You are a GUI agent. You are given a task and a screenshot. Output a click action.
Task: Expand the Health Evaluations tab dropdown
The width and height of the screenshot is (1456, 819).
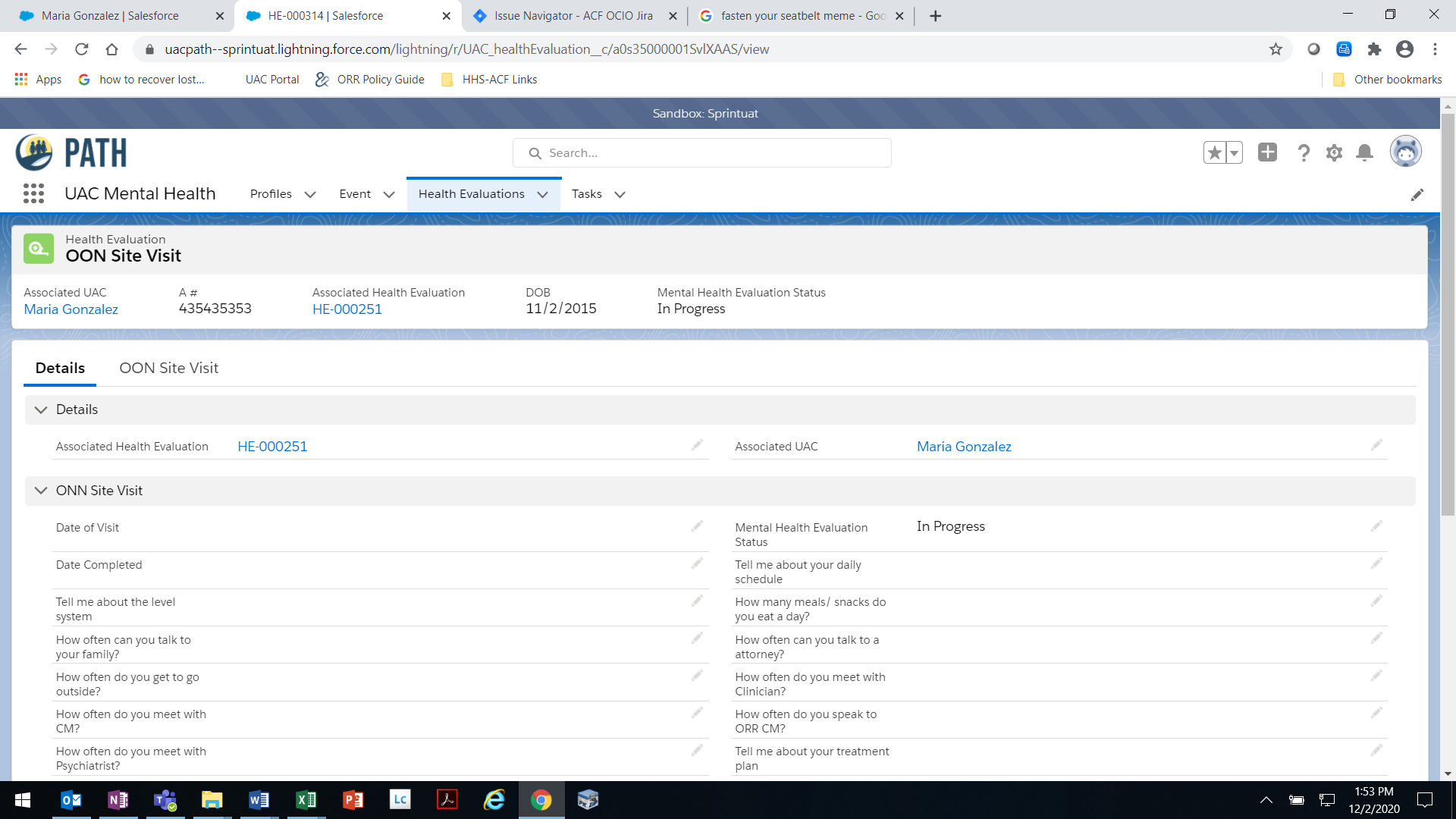tap(542, 195)
